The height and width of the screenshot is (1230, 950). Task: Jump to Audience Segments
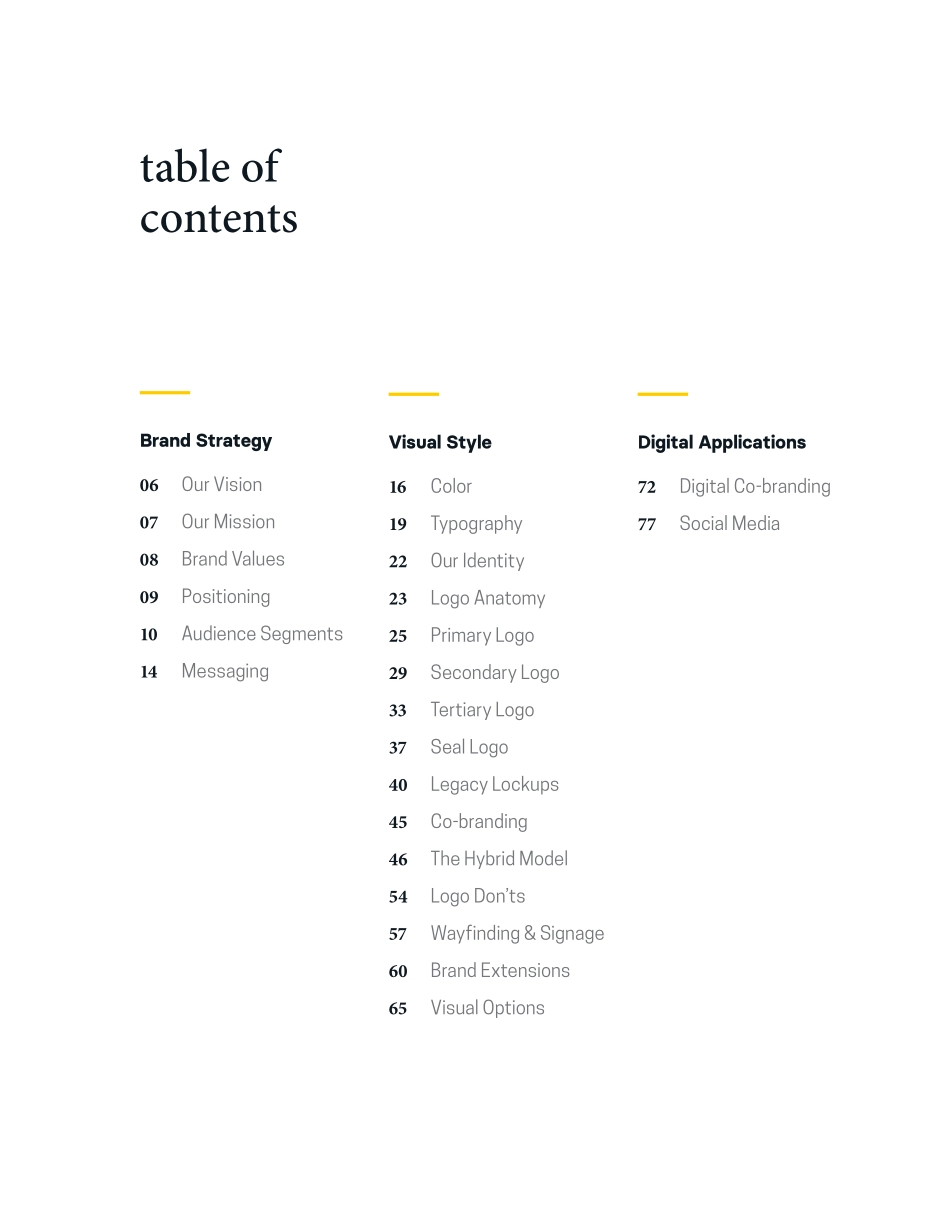coord(261,634)
